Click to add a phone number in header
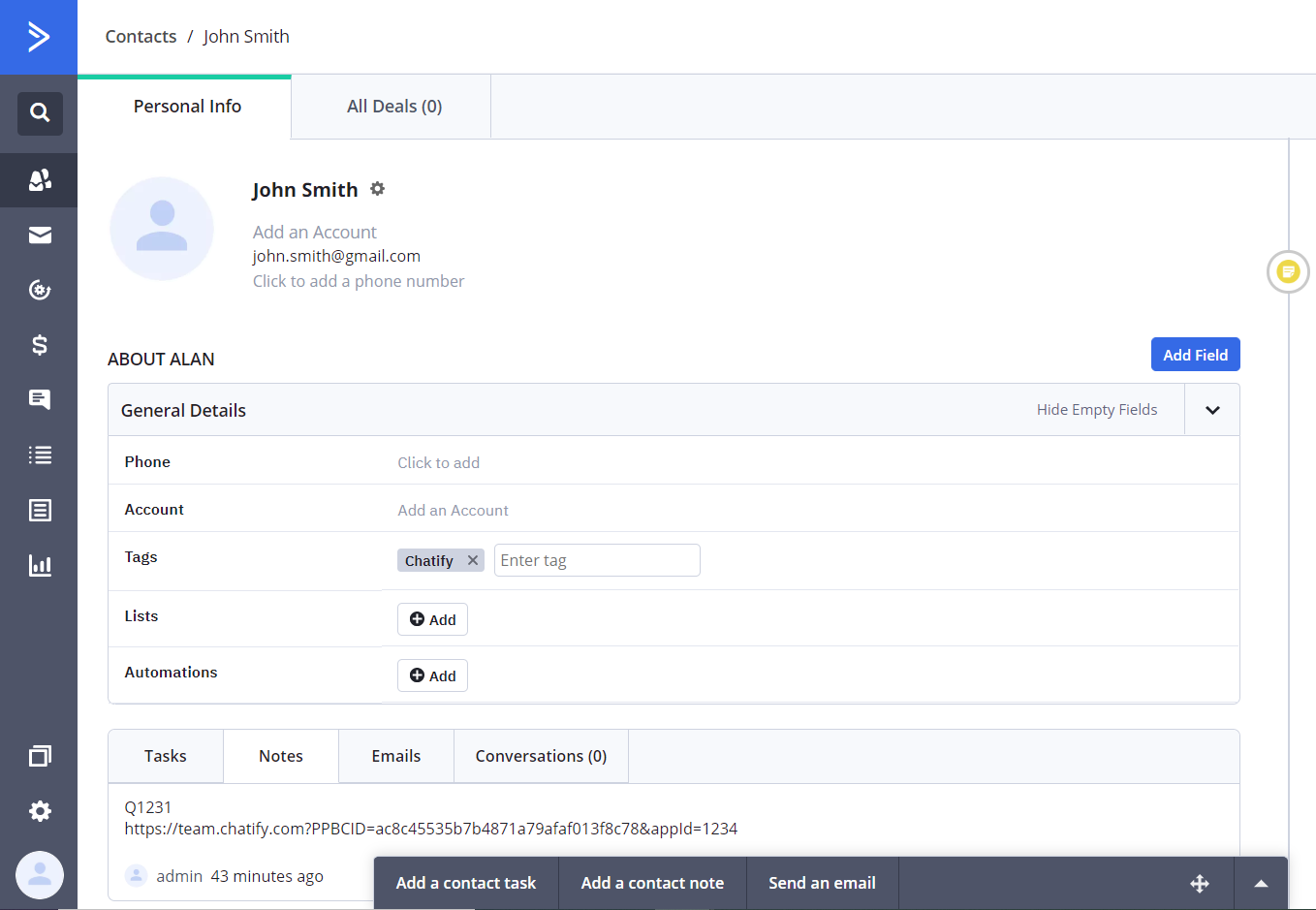The width and height of the screenshot is (1316, 910). (359, 281)
